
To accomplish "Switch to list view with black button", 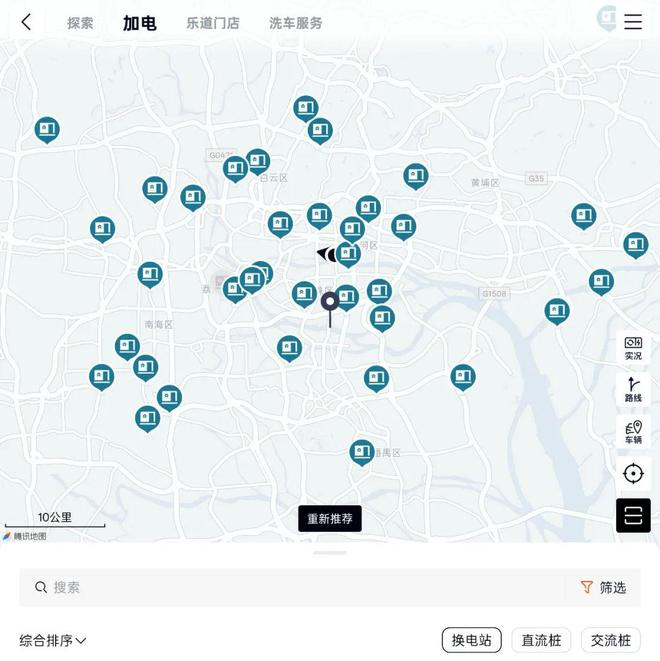I will point(633,515).
